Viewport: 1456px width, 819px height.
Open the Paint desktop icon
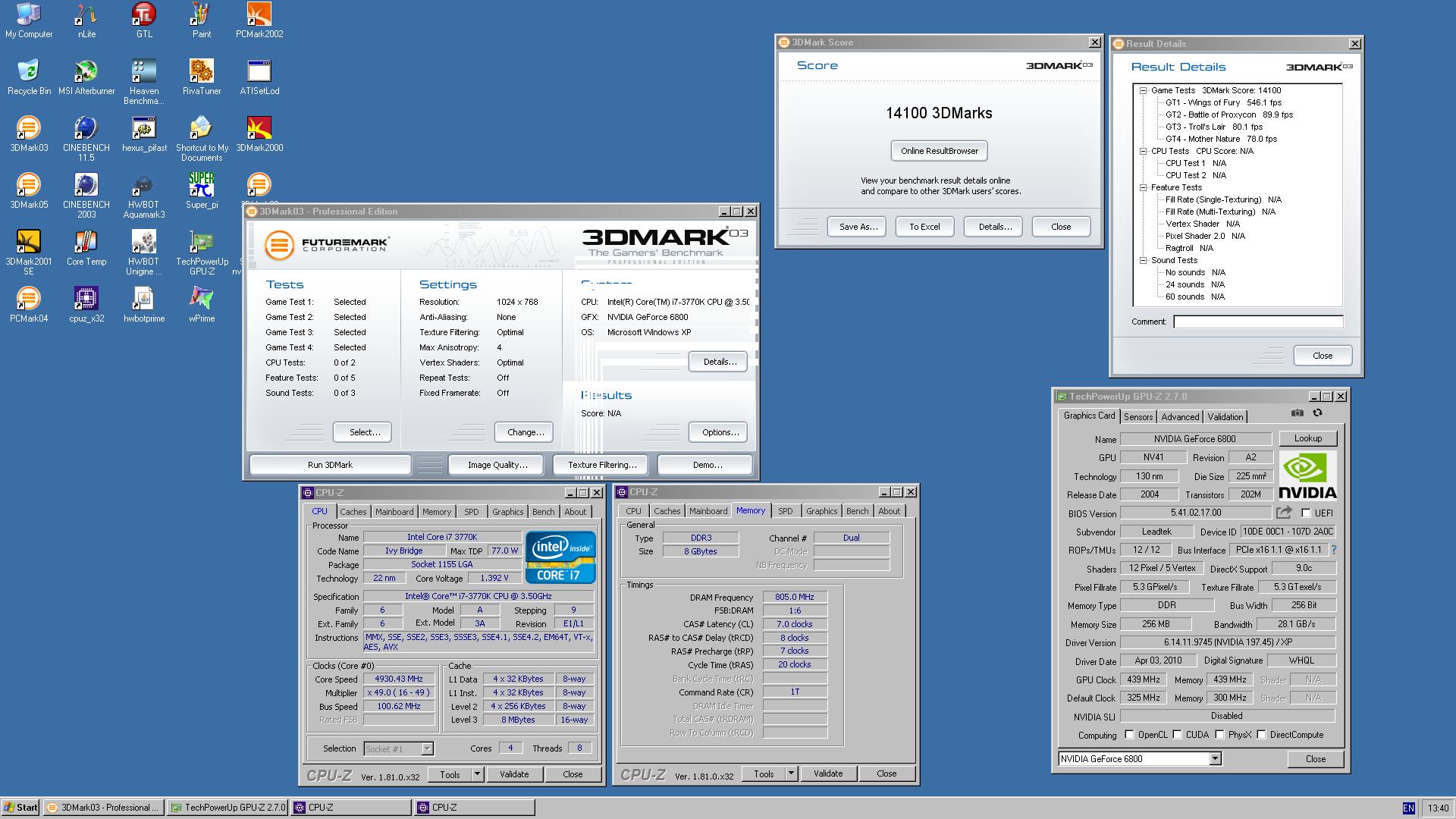click(202, 20)
